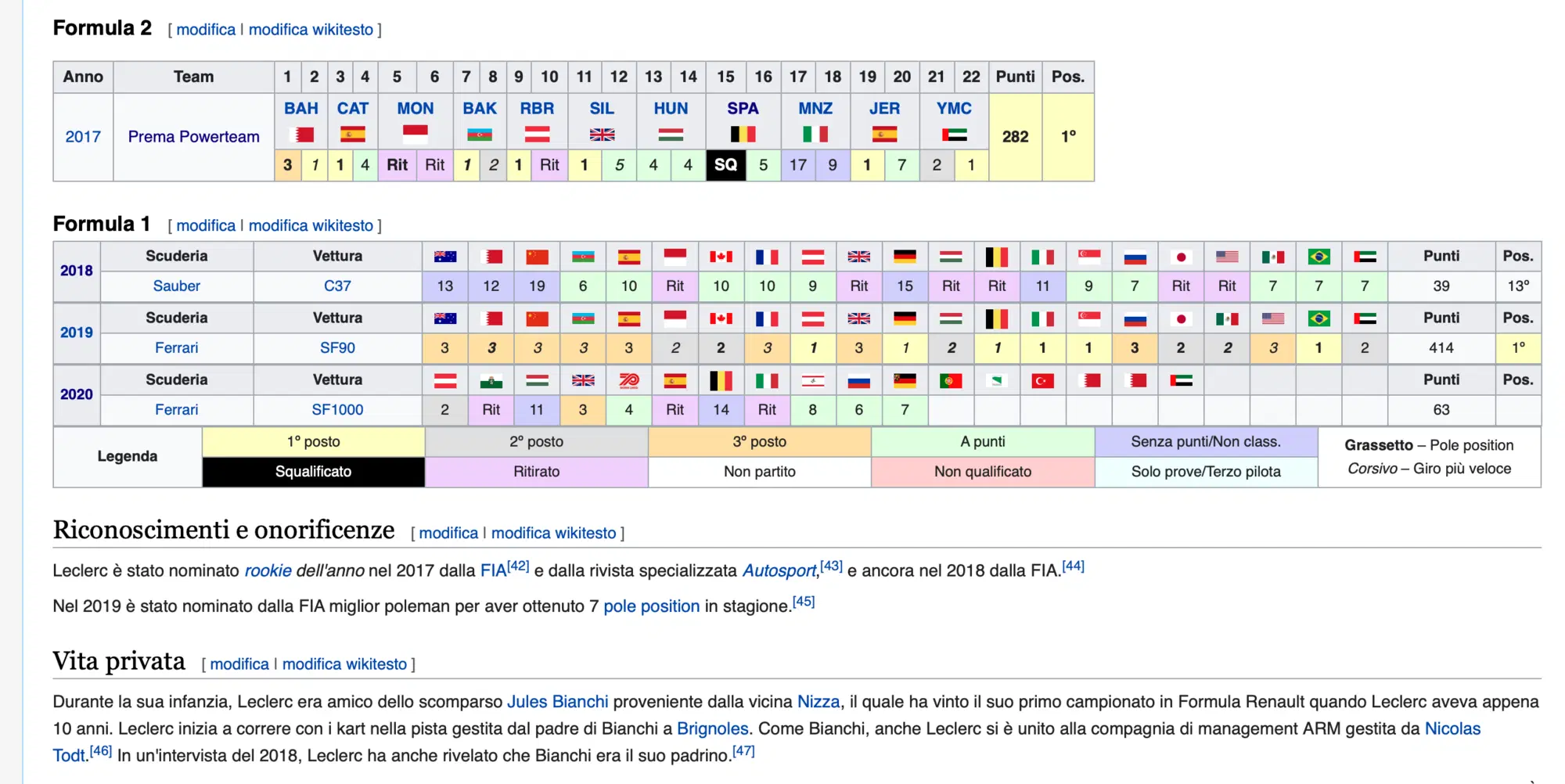Click modifica next to Vita privata heading
The width and height of the screenshot is (1565, 784).
[x=239, y=664]
